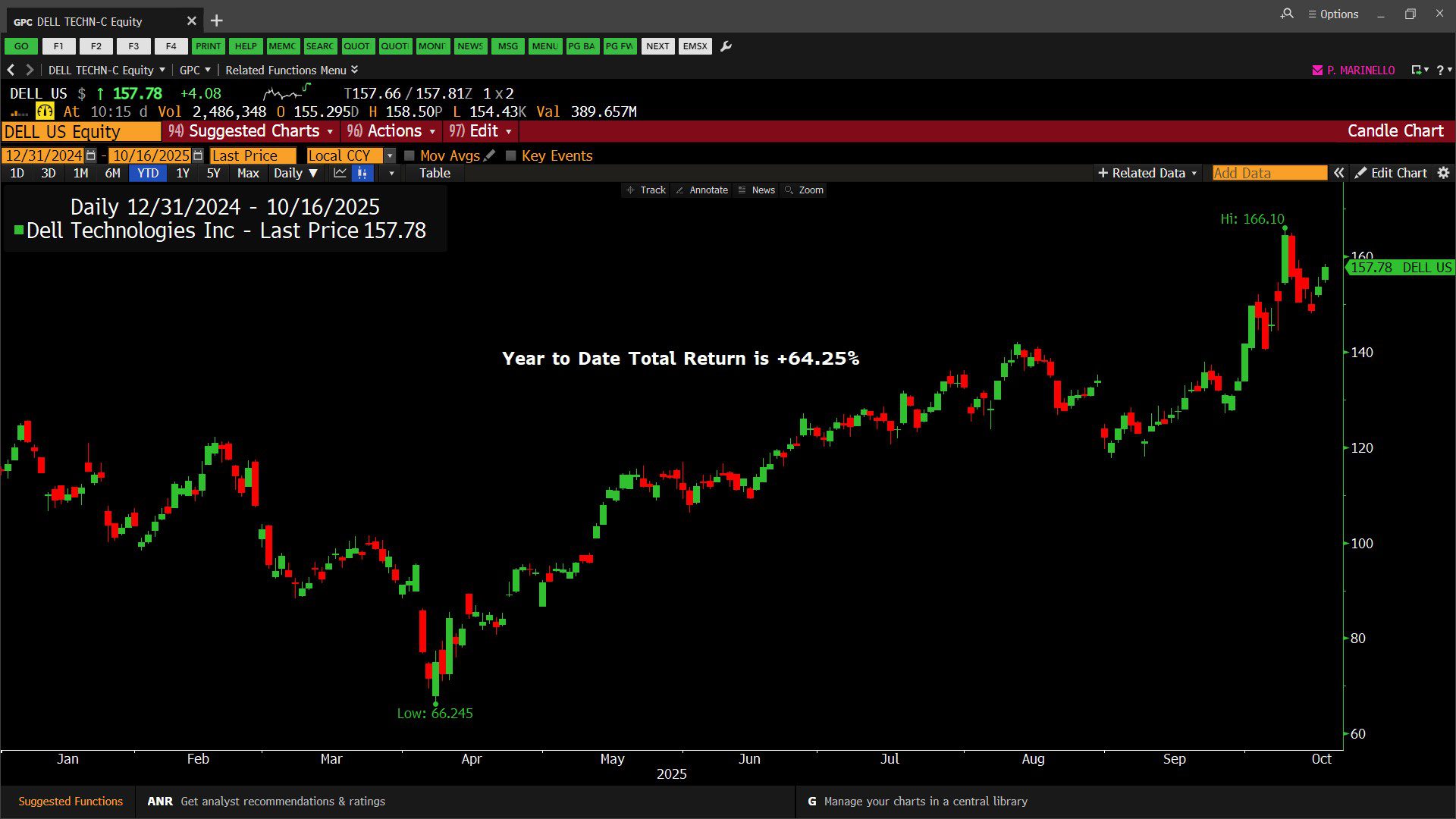
Task: Switch range to 1Y period
Action: click(x=183, y=173)
